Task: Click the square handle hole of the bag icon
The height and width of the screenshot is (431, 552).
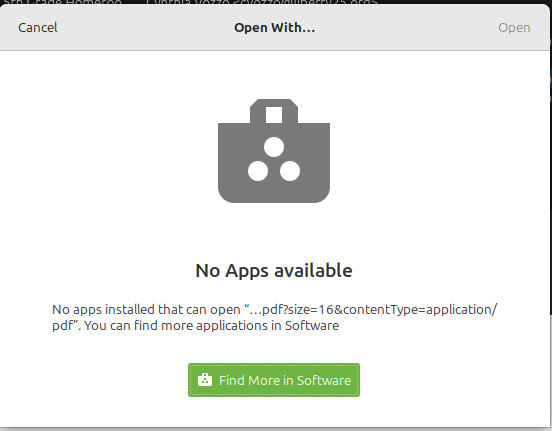Action: [x=274, y=115]
